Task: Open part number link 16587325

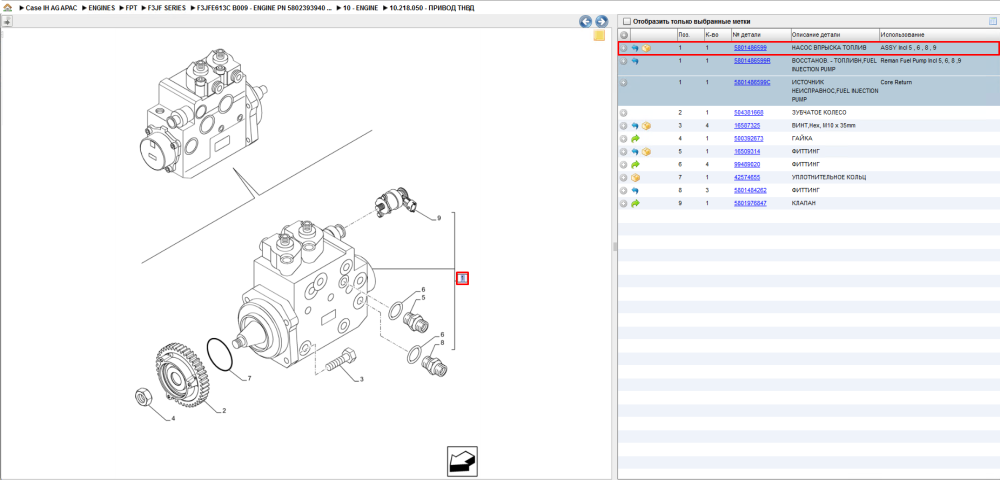Action: click(x=747, y=126)
